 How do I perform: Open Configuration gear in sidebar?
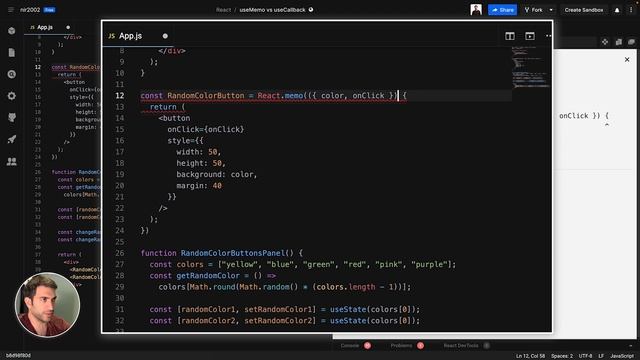(x=12, y=96)
